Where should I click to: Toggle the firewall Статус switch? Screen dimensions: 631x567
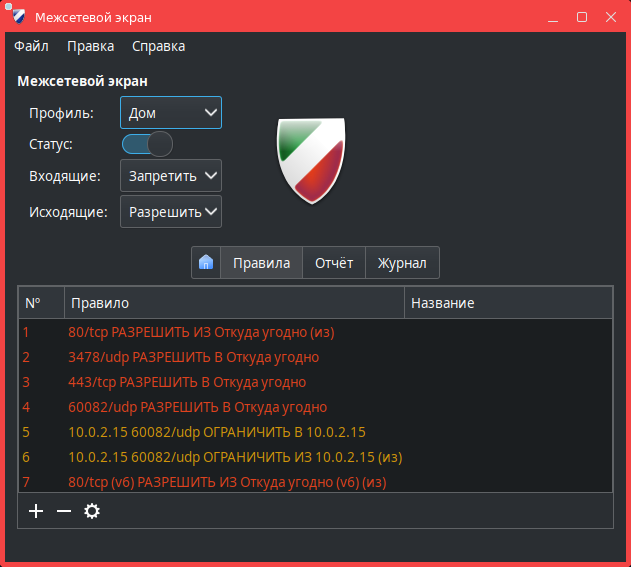tap(147, 144)
